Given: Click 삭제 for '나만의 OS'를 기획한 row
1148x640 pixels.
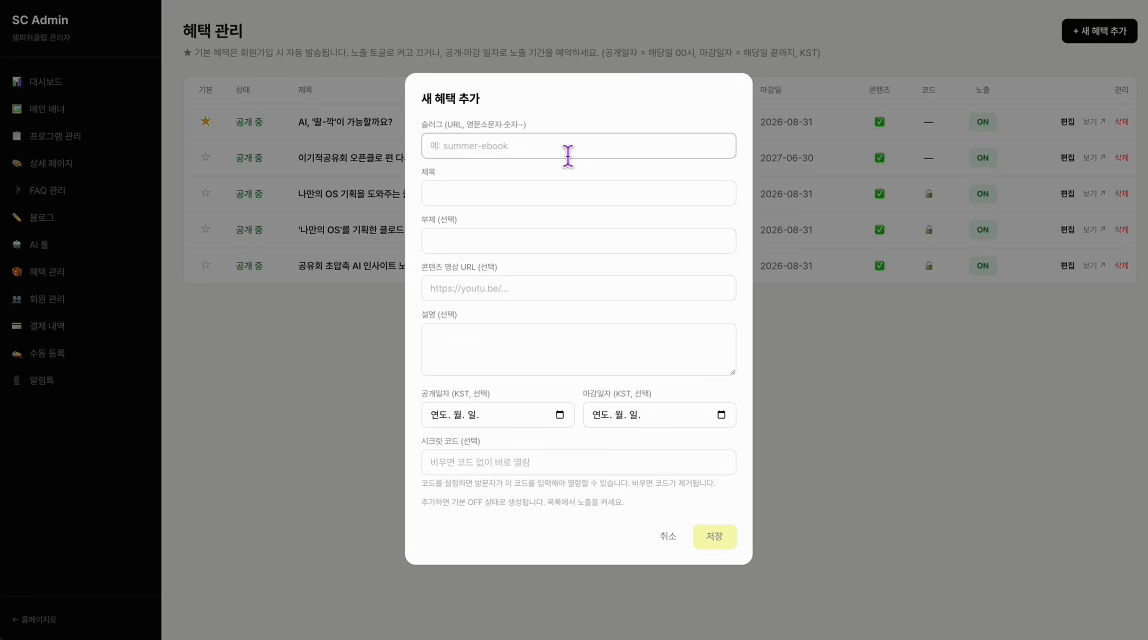Looking at the screenshot, I should (1121, 230).
